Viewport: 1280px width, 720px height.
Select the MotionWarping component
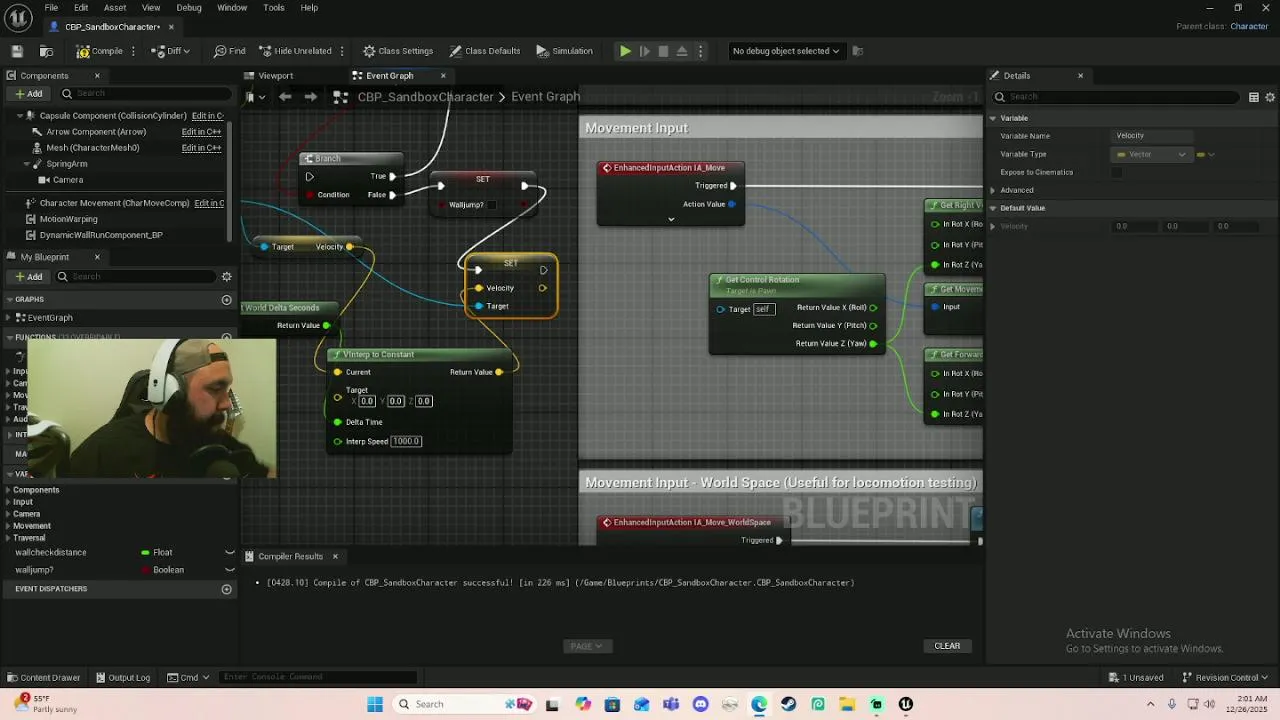[68, 219]
